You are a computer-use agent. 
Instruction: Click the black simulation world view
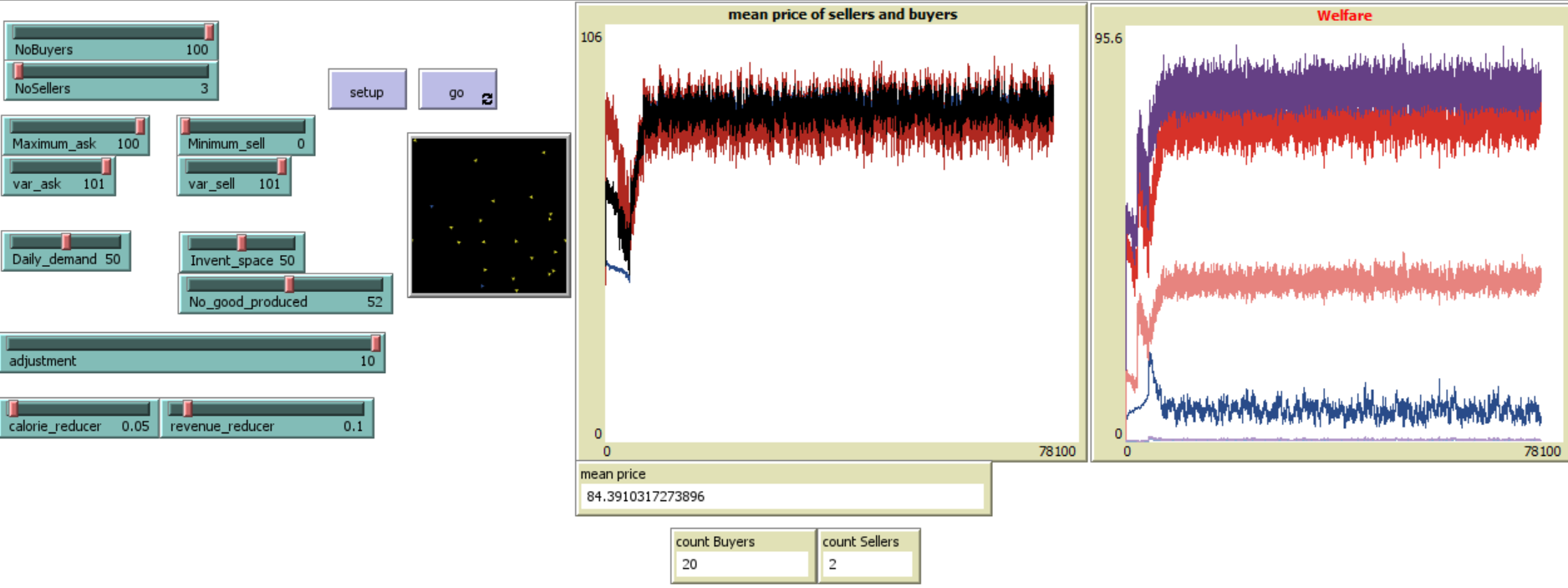tap(489, 216)
